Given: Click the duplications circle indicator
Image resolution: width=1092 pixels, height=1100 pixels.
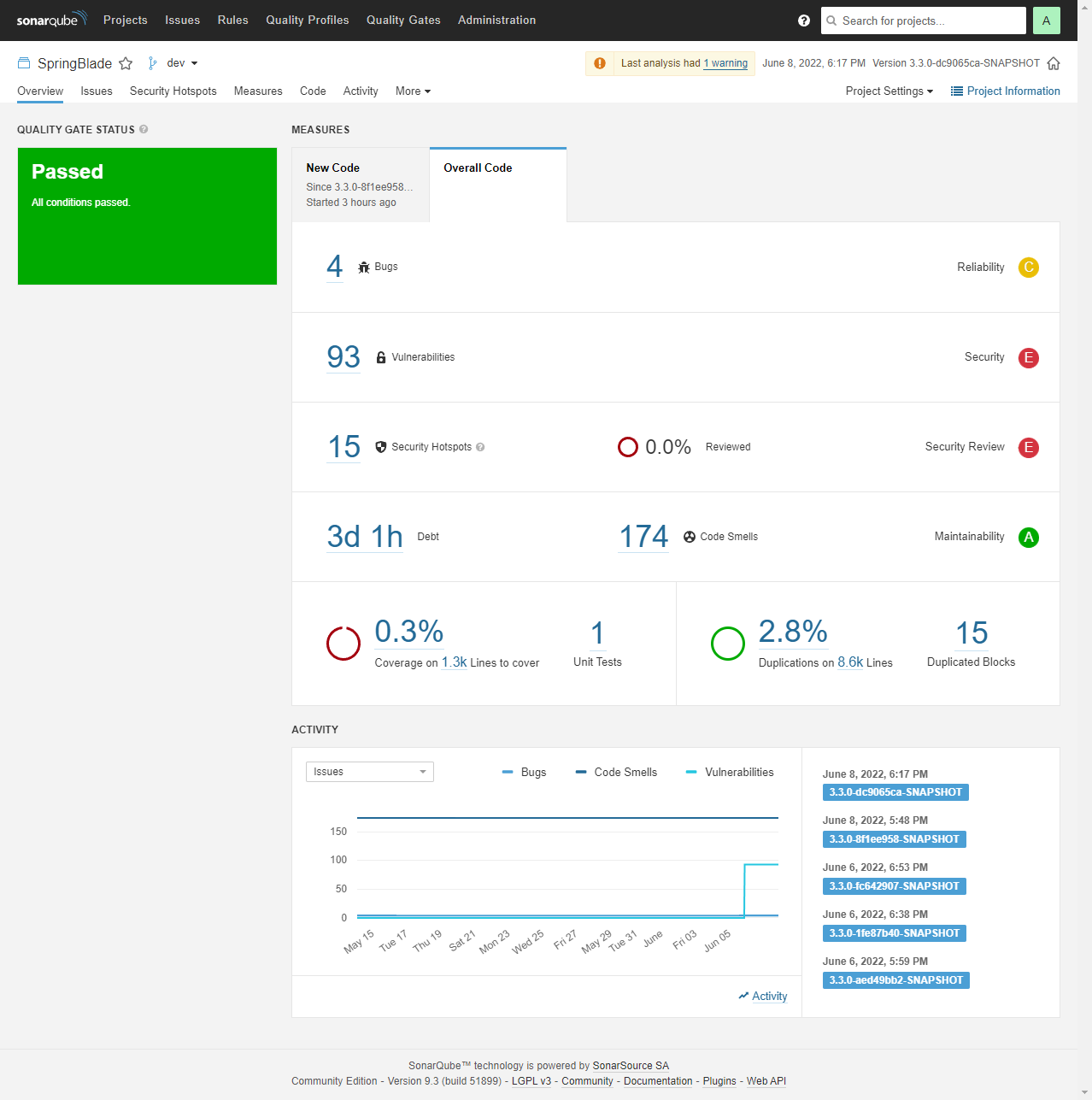Looking at the screenshot, I should click(728, 644).
